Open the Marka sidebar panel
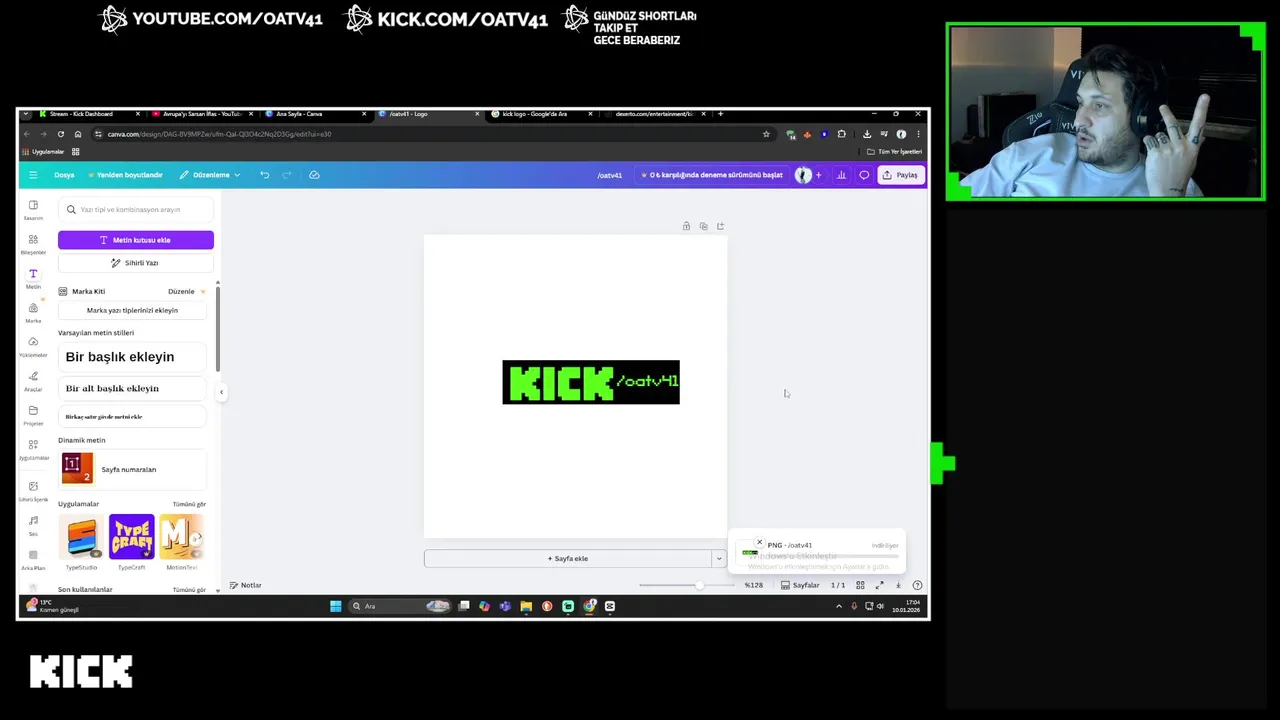The height and width of the screenshot is (720, 1280). [33, 312]
